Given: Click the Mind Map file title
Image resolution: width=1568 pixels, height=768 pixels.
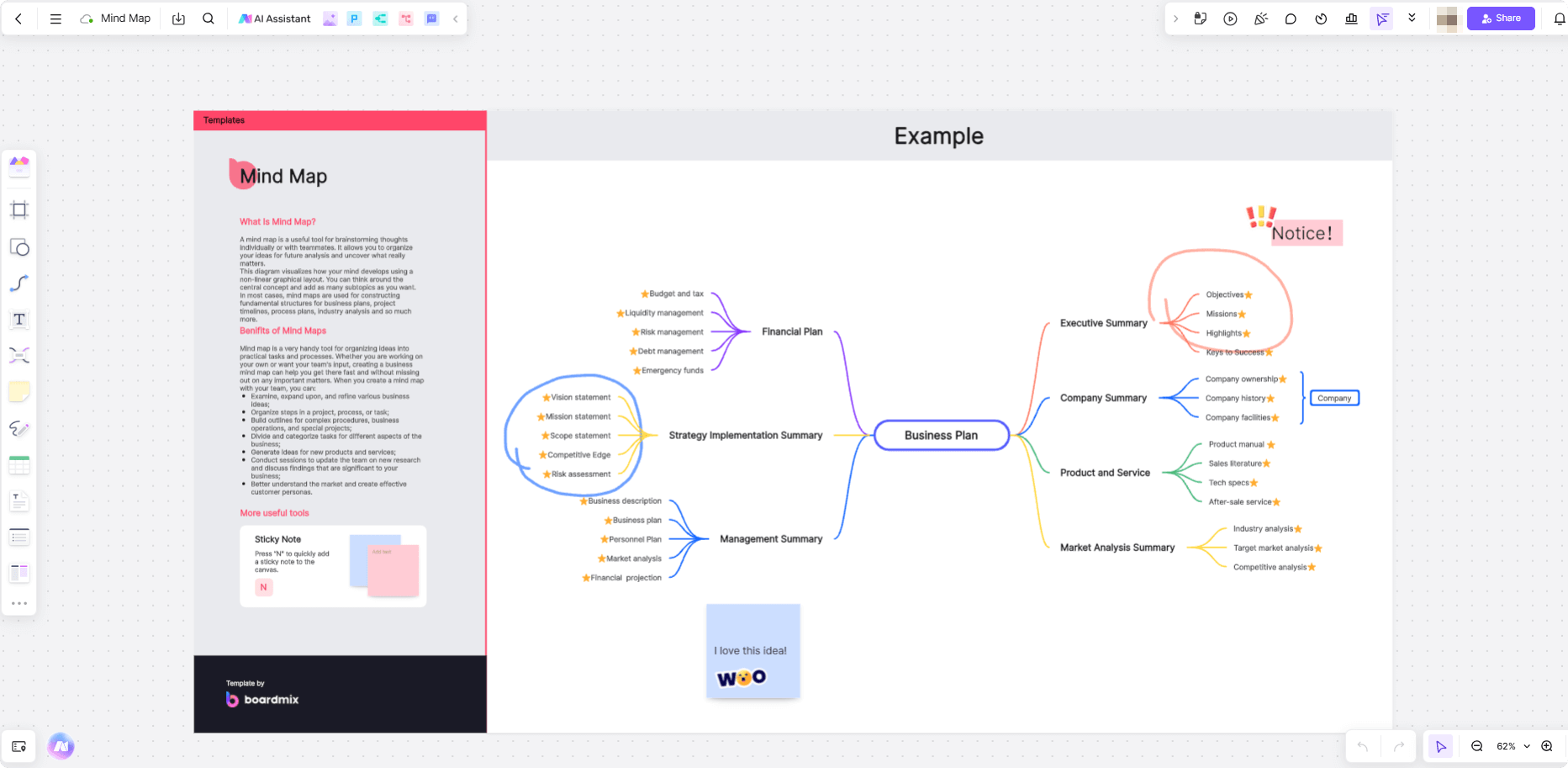Looking at the screenshot, I should pyautogui.click(x=125, y=19).
